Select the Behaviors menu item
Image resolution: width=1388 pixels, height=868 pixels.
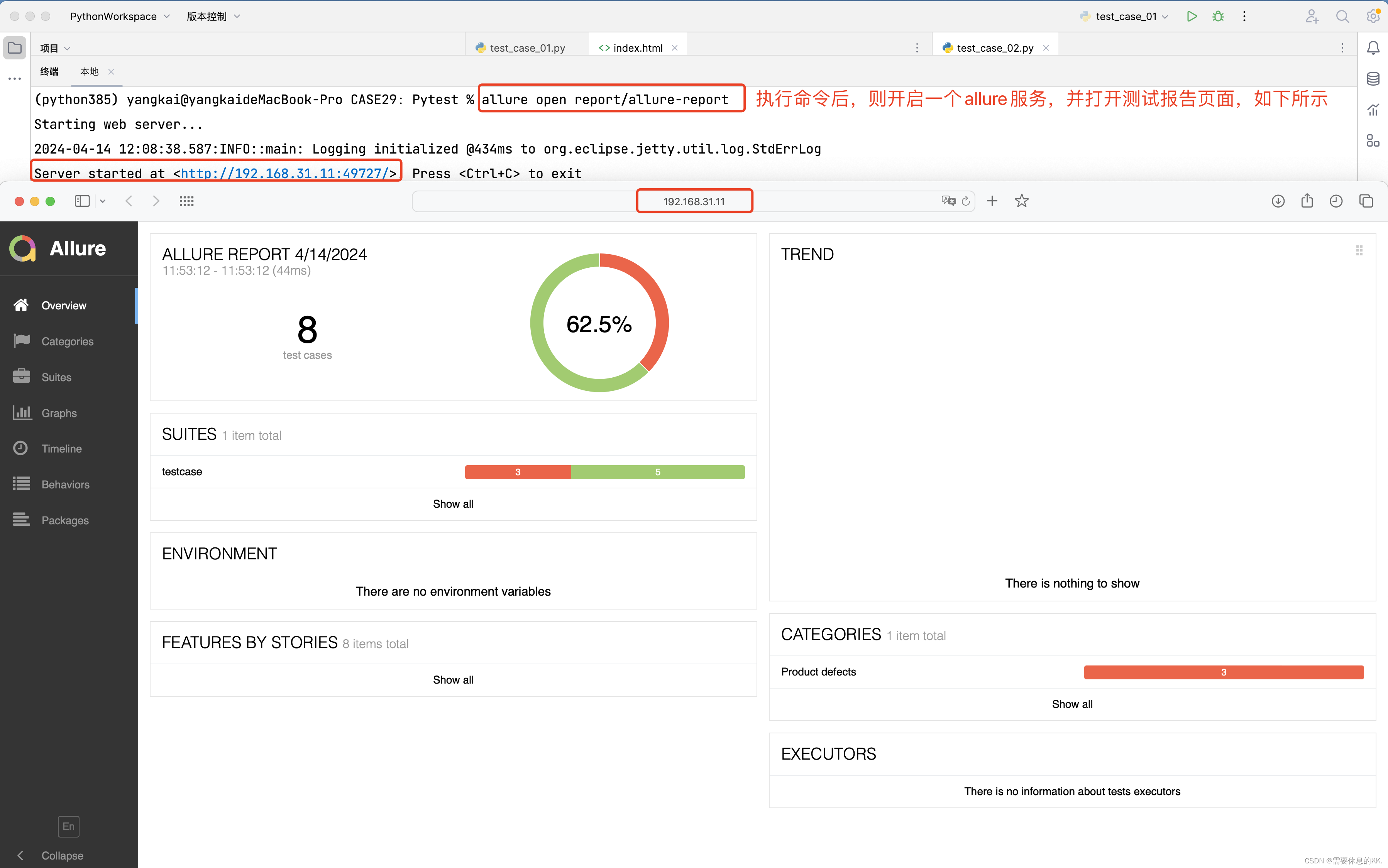coord(65,485)
